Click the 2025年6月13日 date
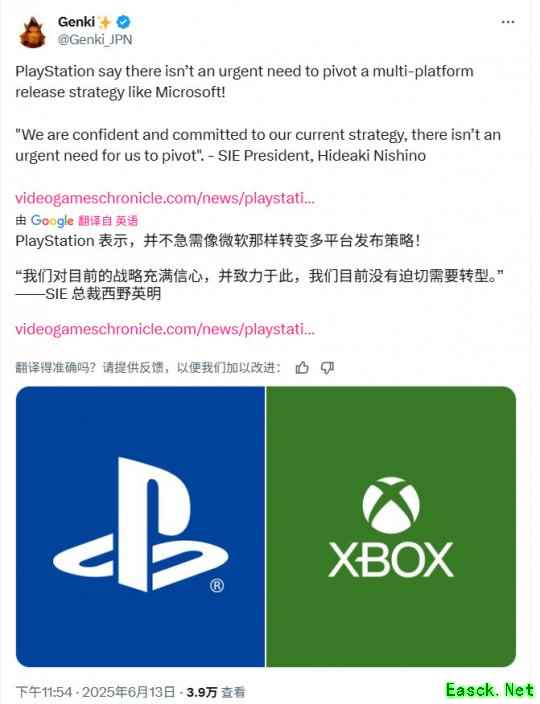The image size is (540, 704). pyautogui.click(x=128, y=692)
